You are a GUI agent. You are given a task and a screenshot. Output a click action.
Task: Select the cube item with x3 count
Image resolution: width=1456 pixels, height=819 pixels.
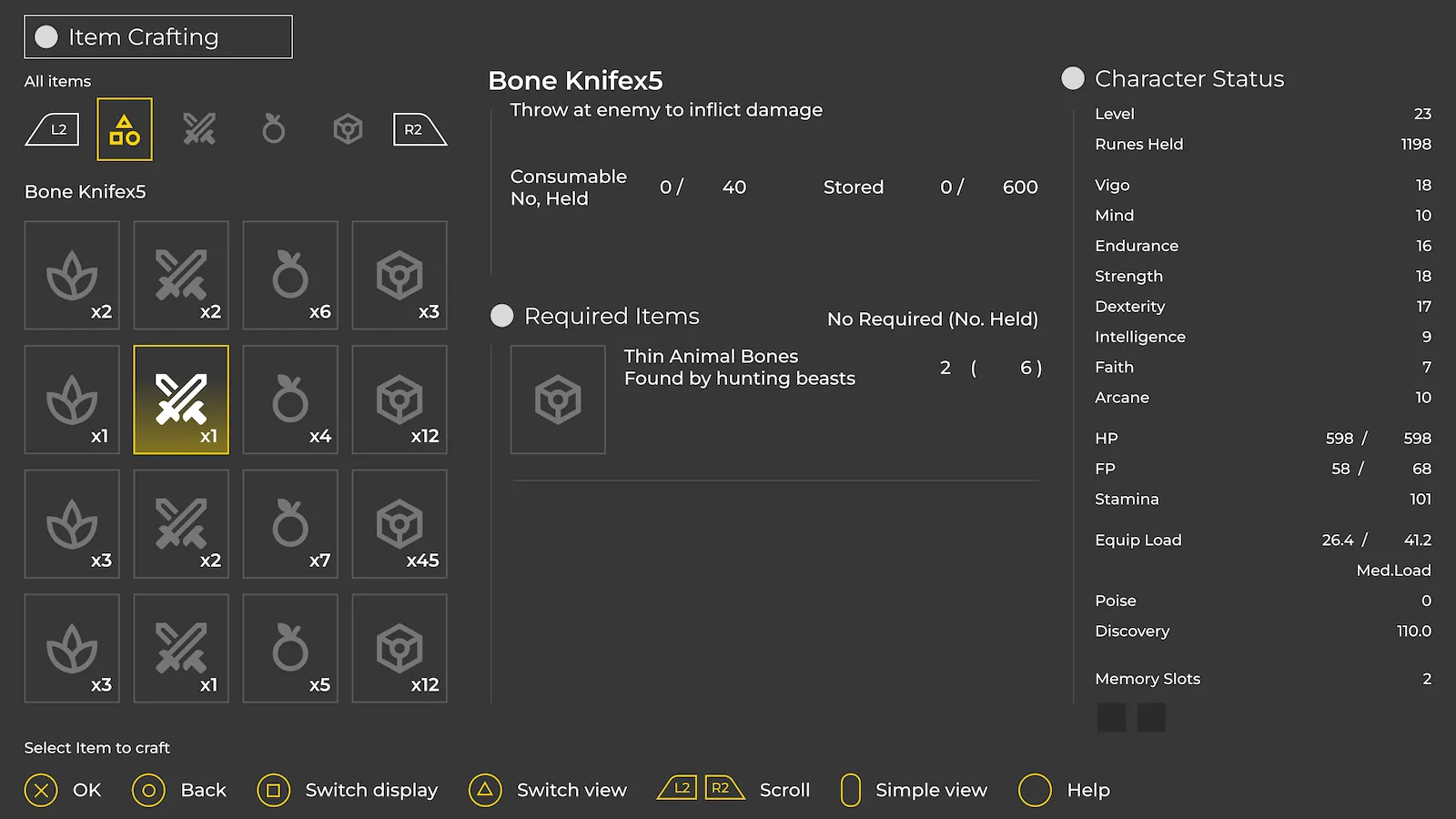[x=399, y=275]
